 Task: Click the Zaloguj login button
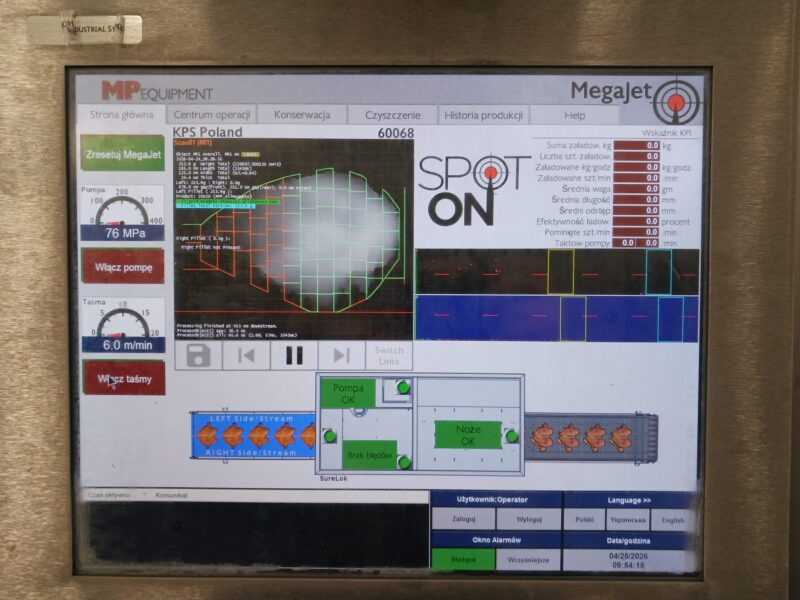click(463, 519)
